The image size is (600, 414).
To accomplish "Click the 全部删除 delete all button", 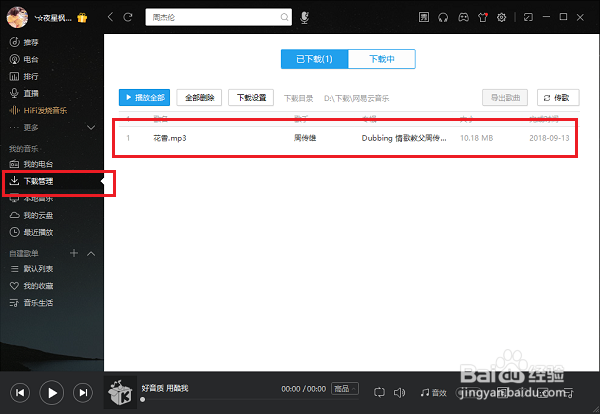I will point(199,98).
